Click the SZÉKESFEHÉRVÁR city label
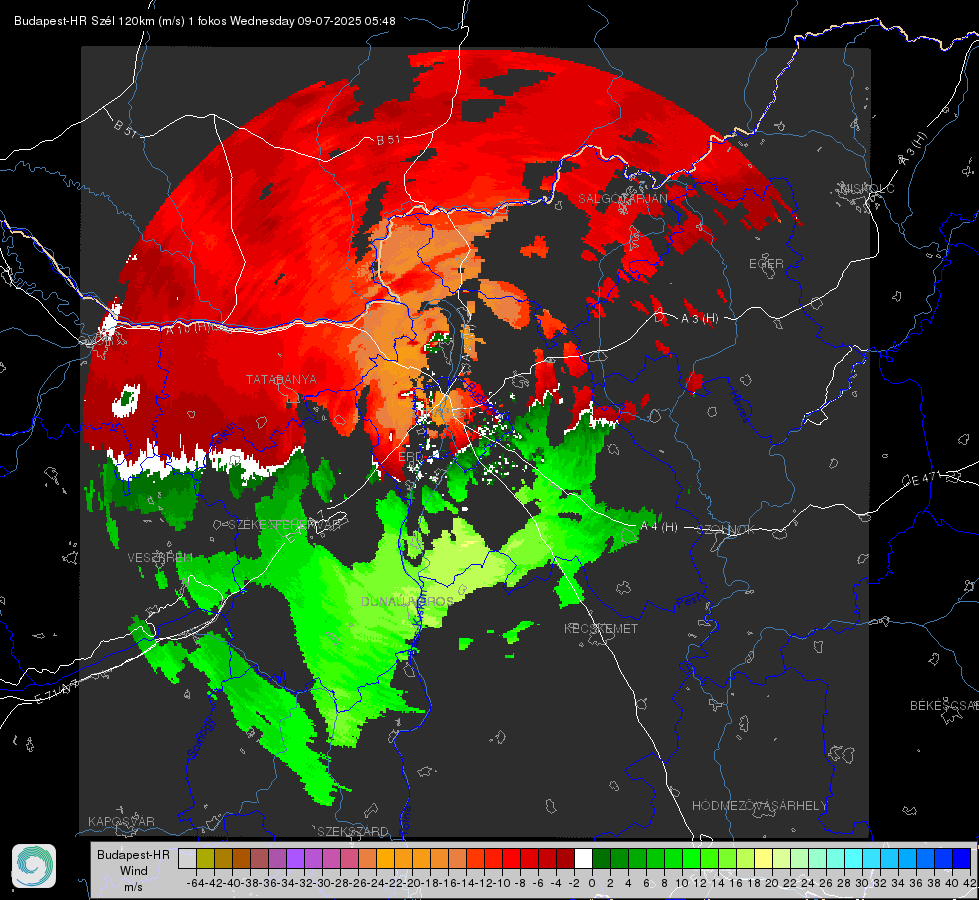Screen dimensions: 979x900 (284, 525)
